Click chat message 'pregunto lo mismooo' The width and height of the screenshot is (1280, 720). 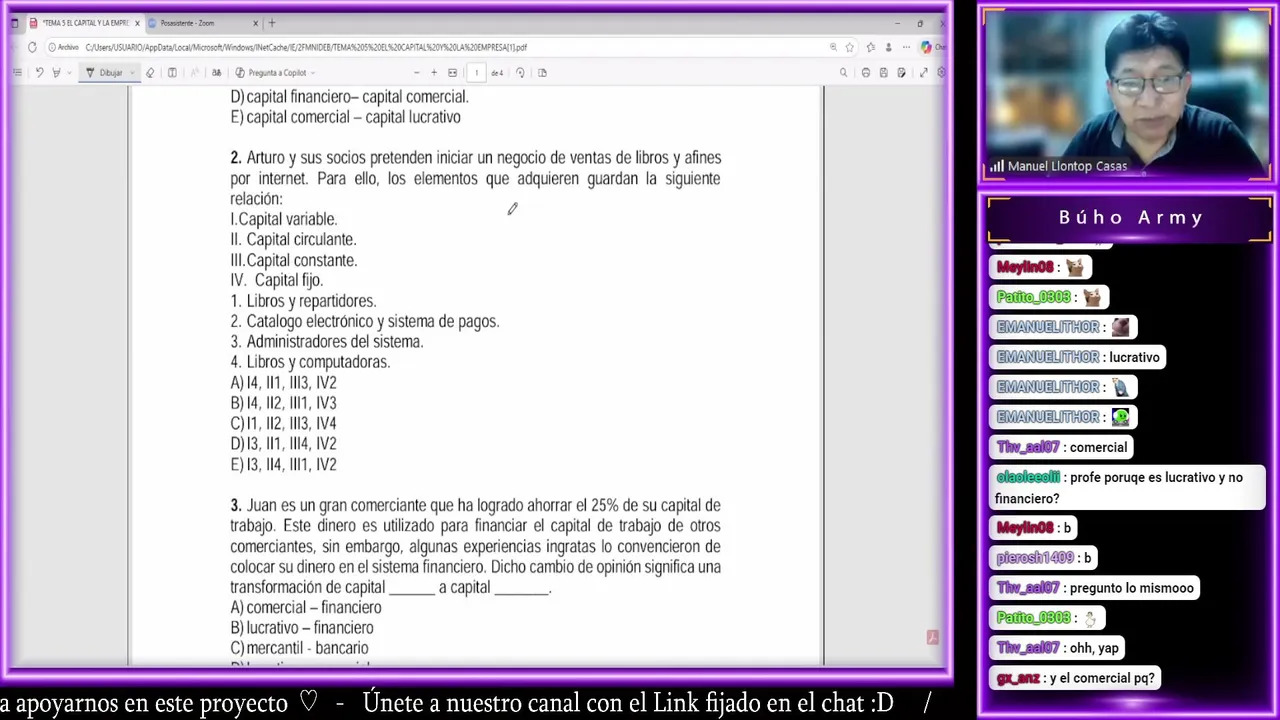click(x=1095, y=588)
